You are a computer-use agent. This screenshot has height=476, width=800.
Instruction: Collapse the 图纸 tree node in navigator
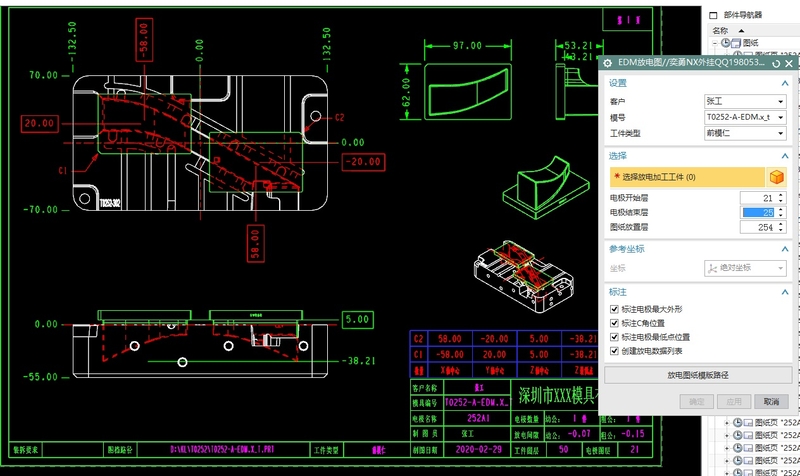(x=715, y=43)
